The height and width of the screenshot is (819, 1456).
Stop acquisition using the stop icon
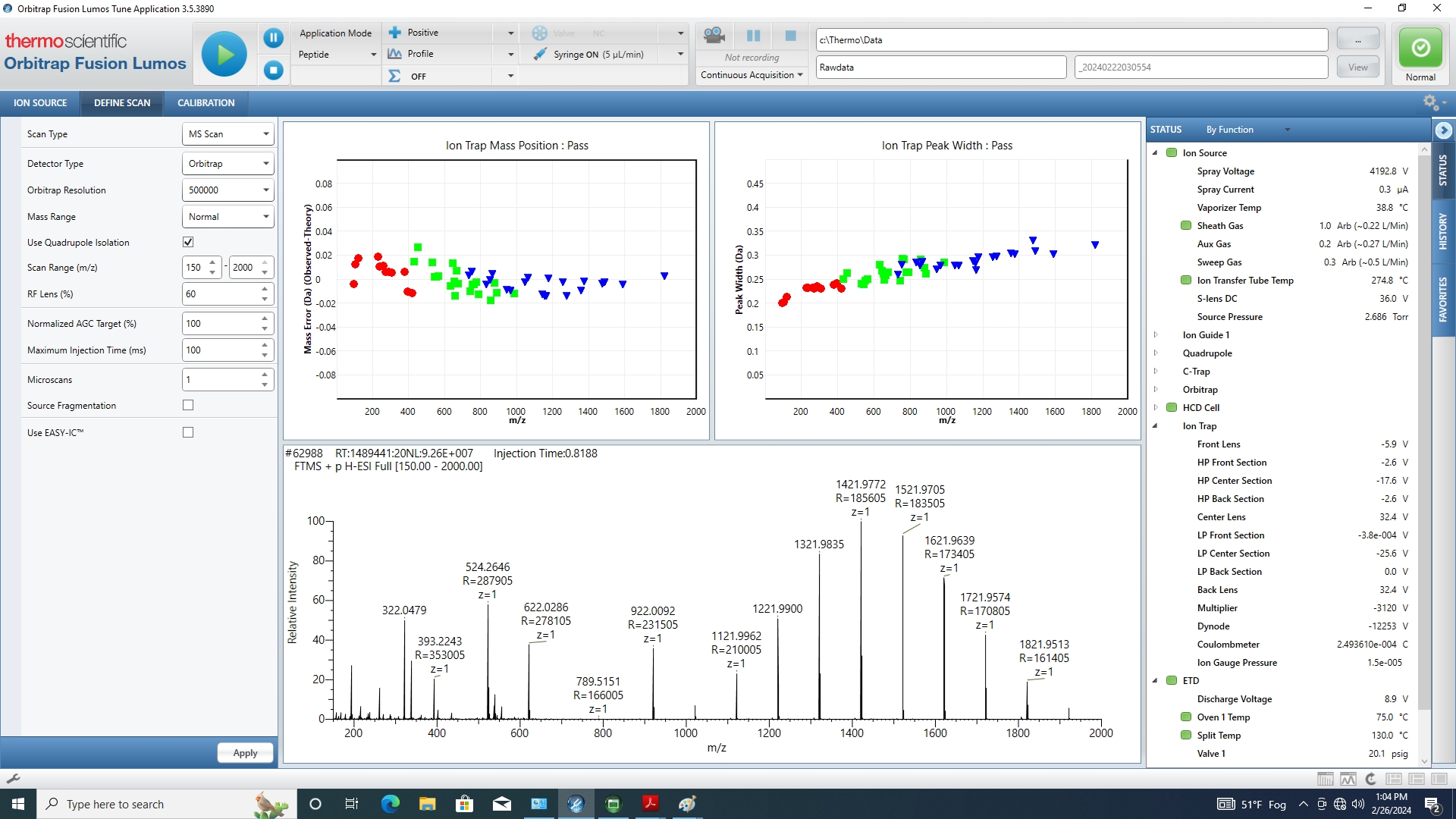coord(273,71)
